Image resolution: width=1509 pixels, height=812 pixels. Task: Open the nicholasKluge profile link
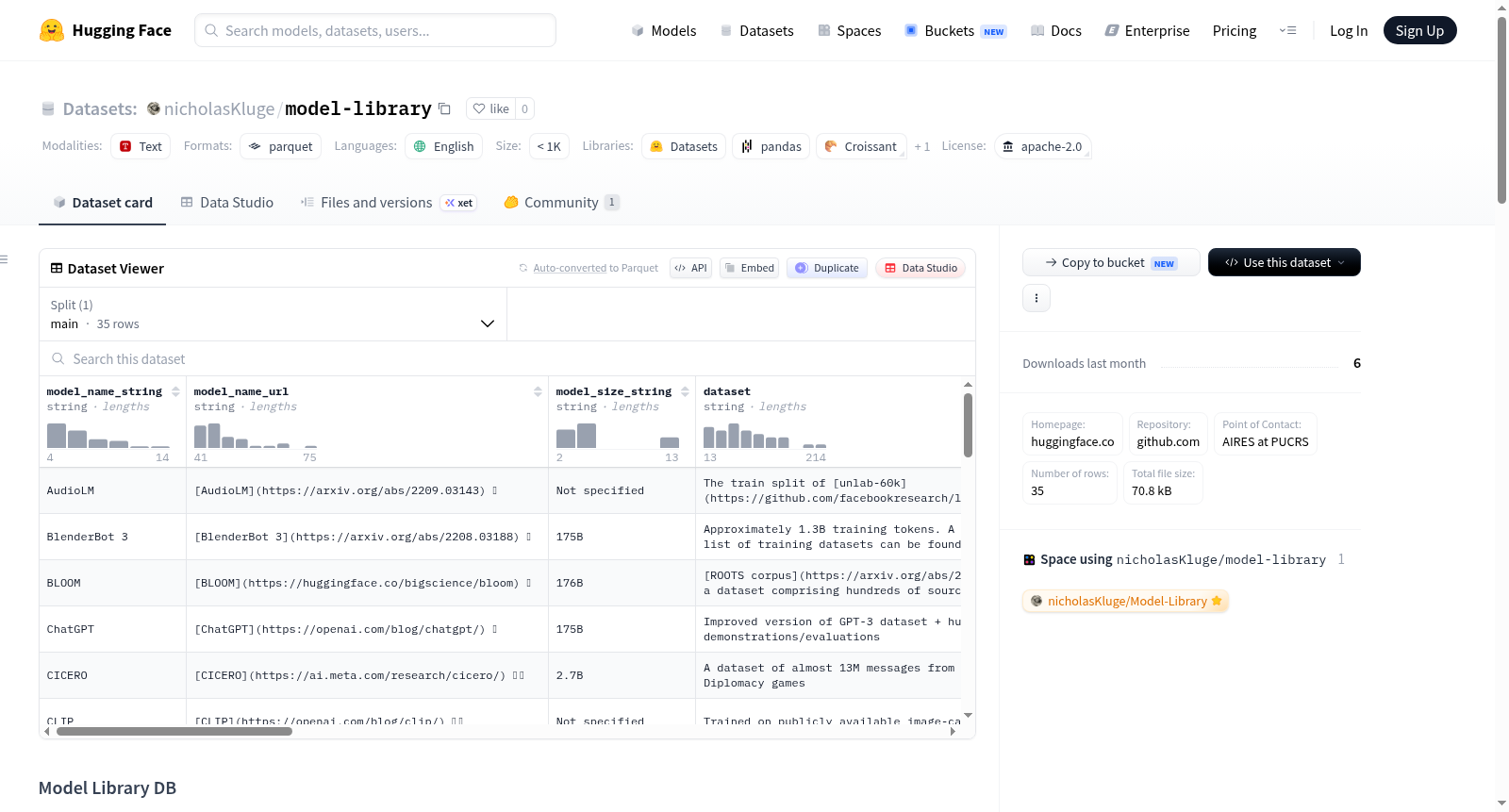[219, 108]
